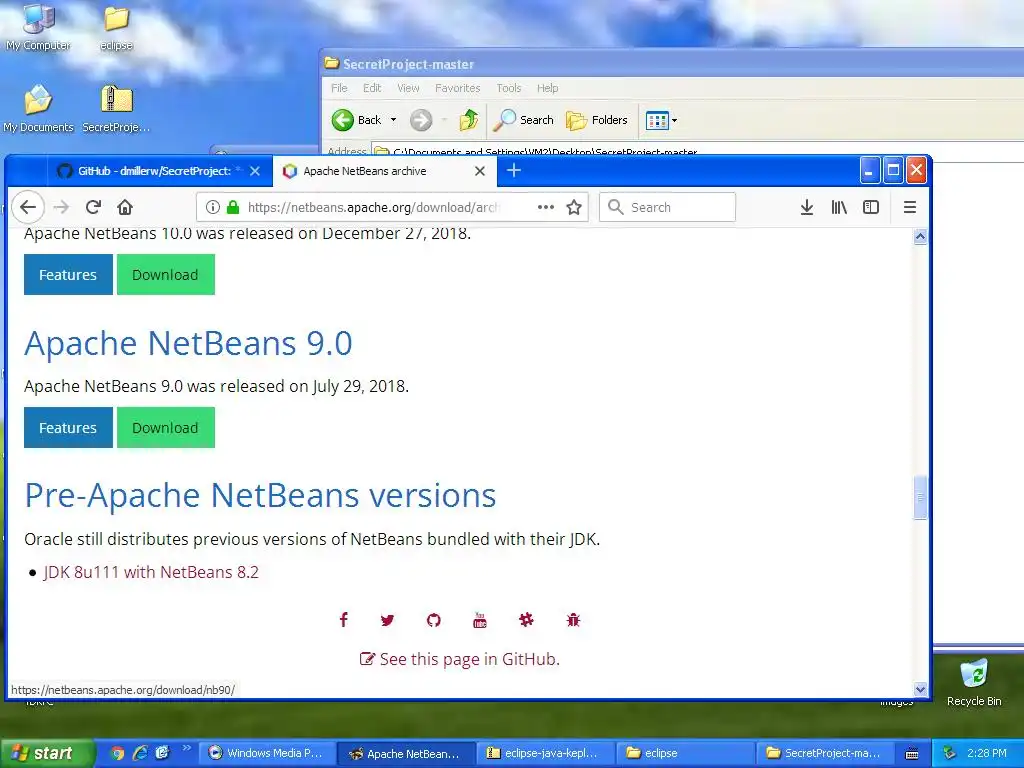
Task: Select the eclipse folder desktop icon
Action: (116, 28)
